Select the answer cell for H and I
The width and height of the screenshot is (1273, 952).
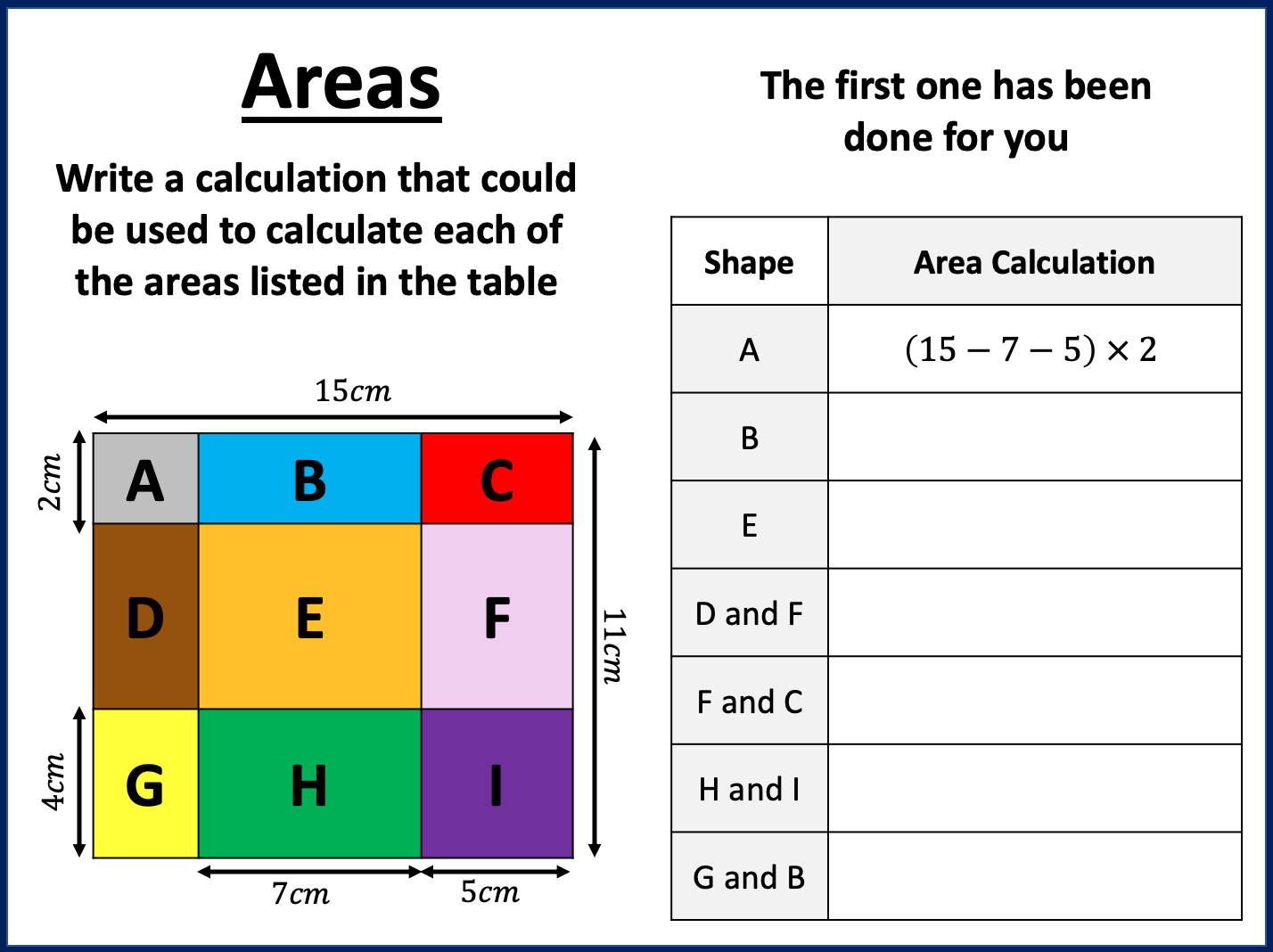pyautogui.click(x=1034, y=789)
